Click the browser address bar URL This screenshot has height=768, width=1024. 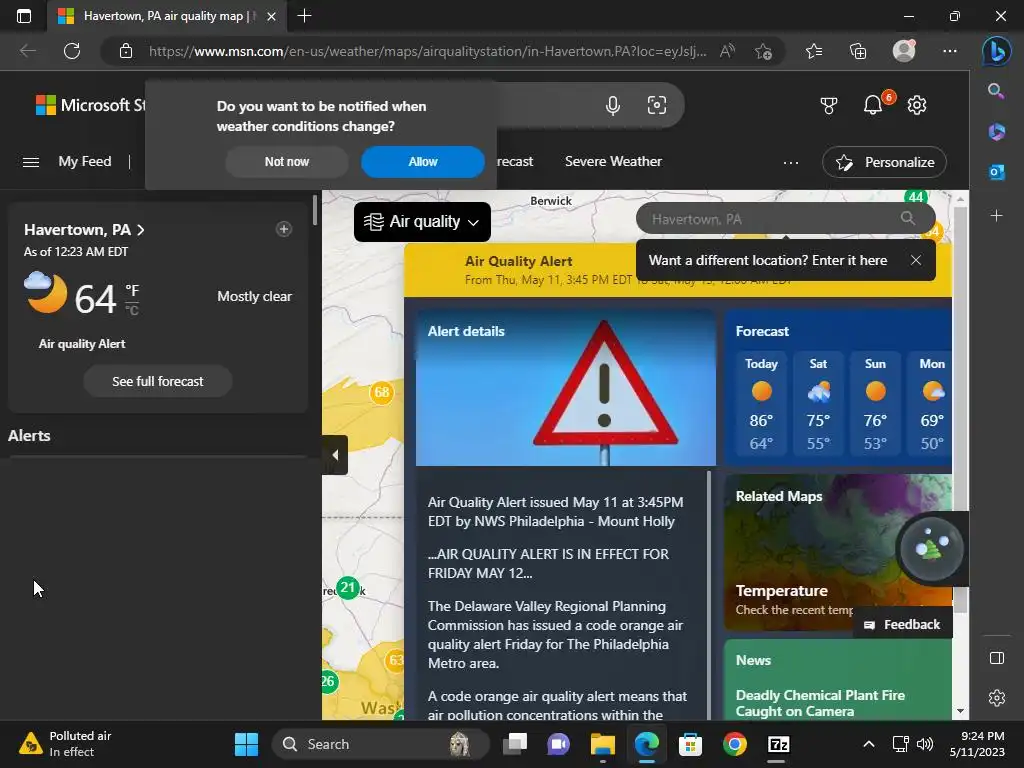427,51
